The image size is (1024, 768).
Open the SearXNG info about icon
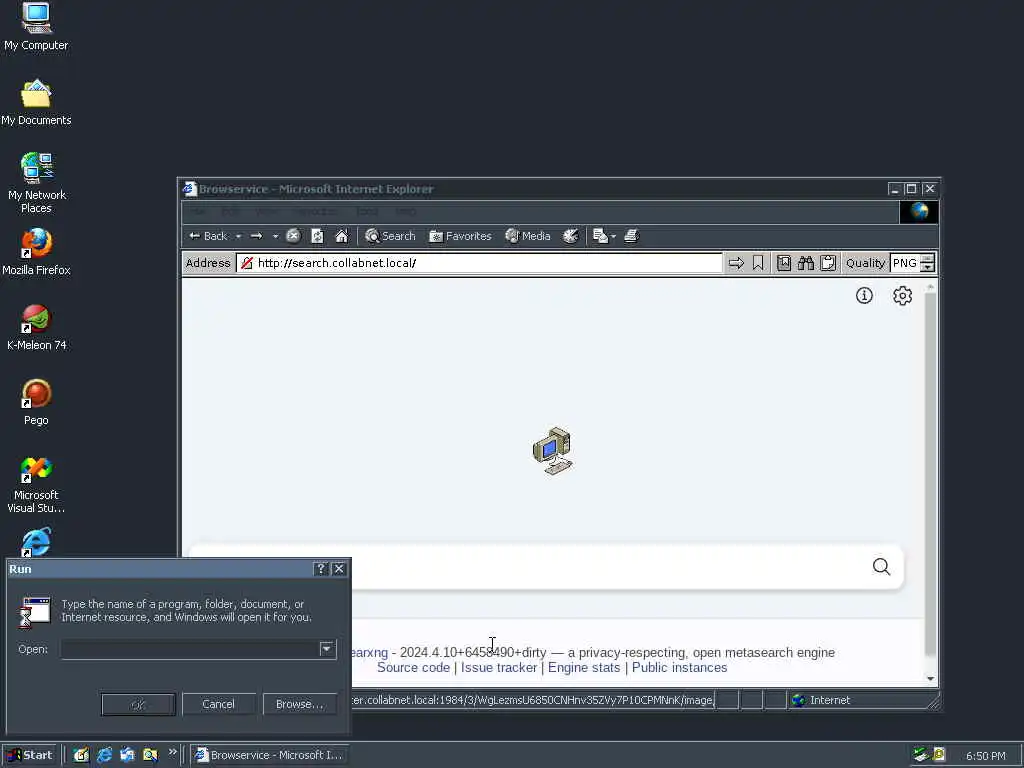(x=864, y=296)
